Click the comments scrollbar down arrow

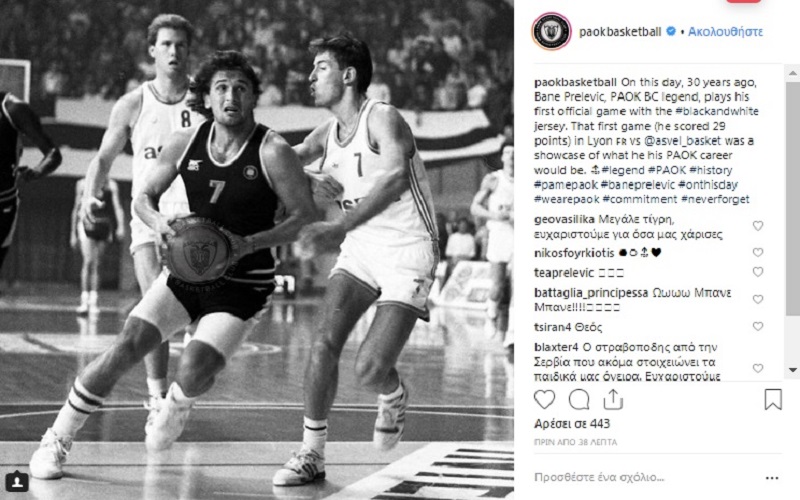tap(793, 370)
